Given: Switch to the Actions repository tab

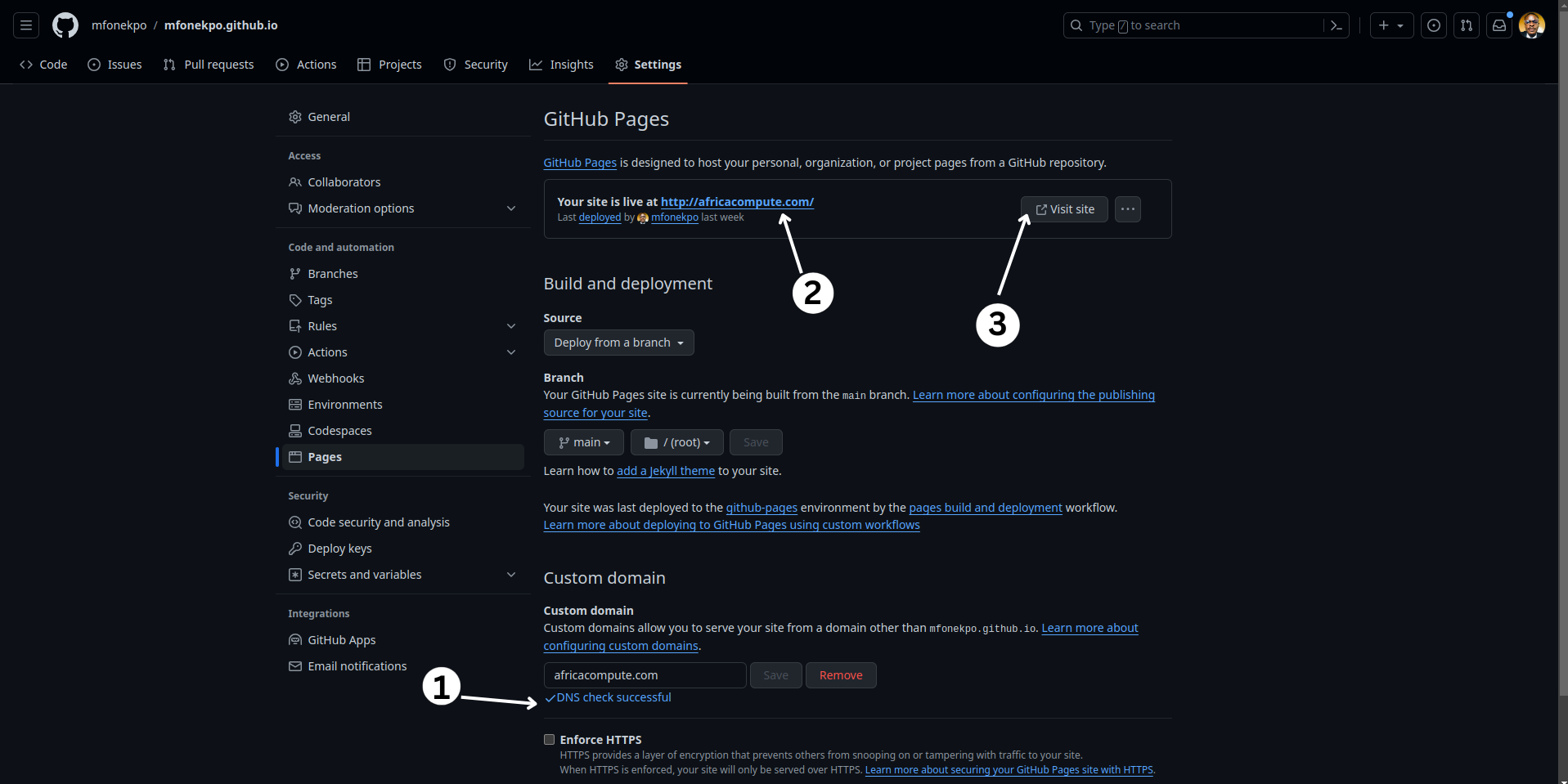Looking at the screenshot, I should click(306, 65).
